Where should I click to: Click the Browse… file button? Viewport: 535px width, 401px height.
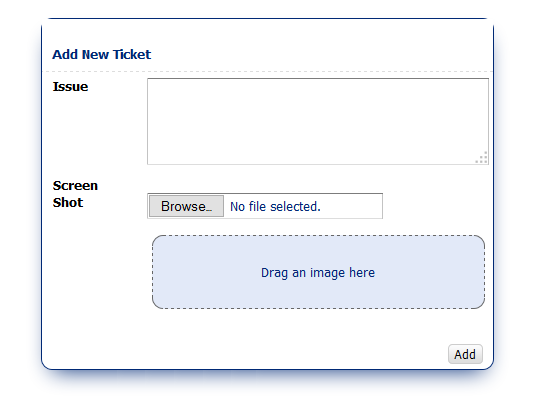186,206
